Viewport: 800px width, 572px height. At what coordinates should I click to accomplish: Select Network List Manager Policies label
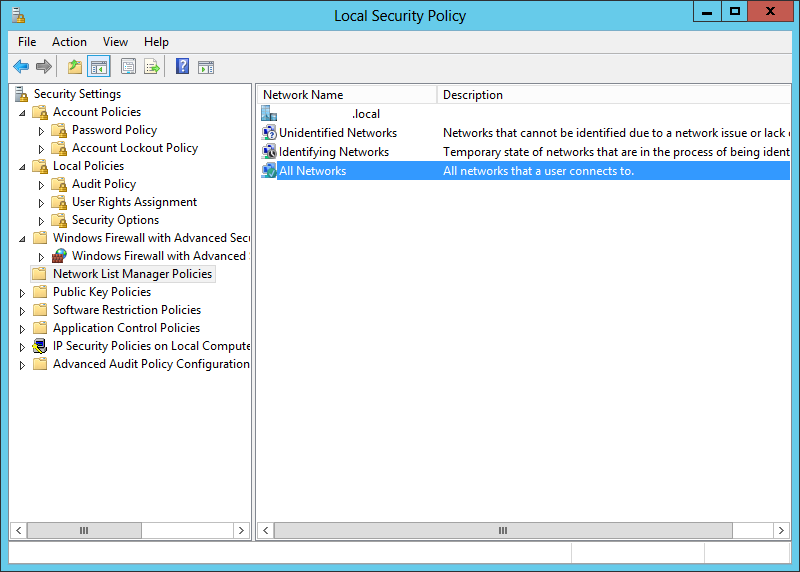132,274
